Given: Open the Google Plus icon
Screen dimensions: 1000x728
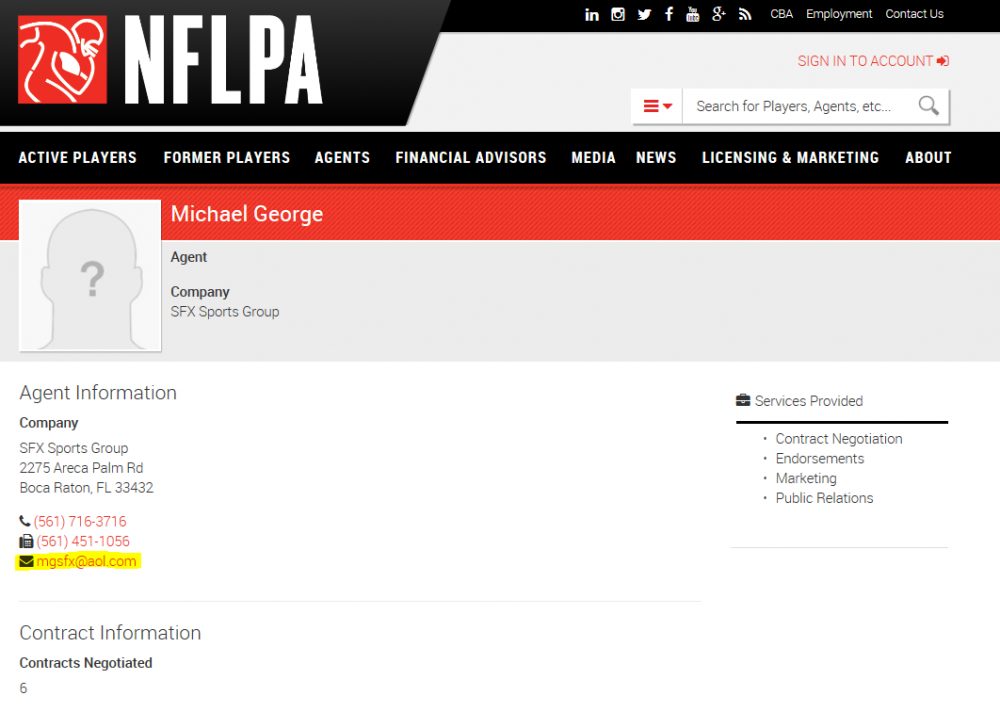Looking at the screenshot, I should coord(719,14).
